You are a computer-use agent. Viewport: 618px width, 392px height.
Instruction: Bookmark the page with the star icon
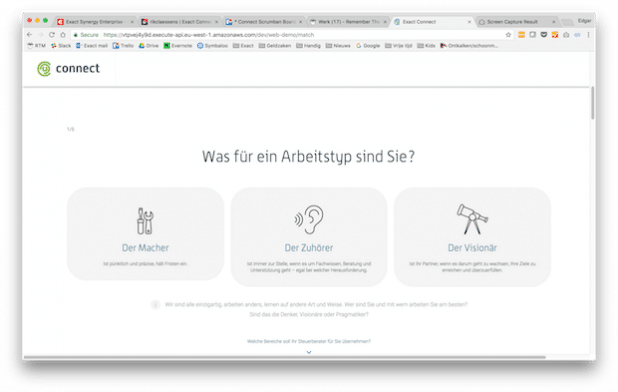click(508, 35)
